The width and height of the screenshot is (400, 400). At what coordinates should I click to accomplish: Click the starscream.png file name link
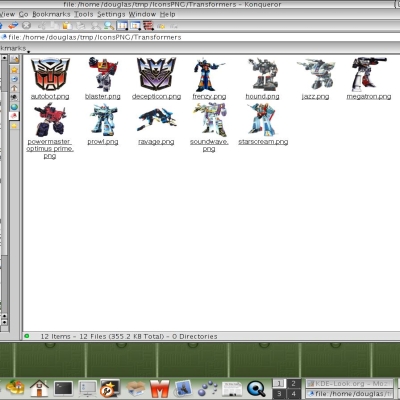click(263, 142)
